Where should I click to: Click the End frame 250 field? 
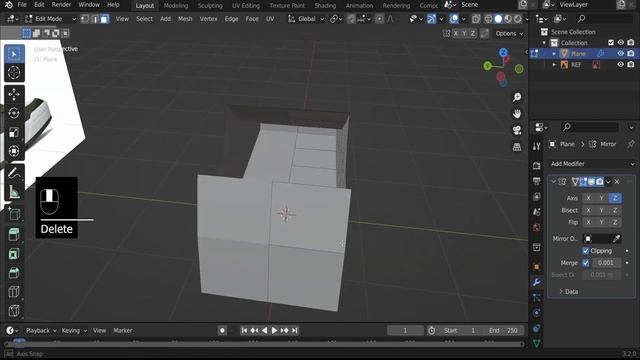504,330
